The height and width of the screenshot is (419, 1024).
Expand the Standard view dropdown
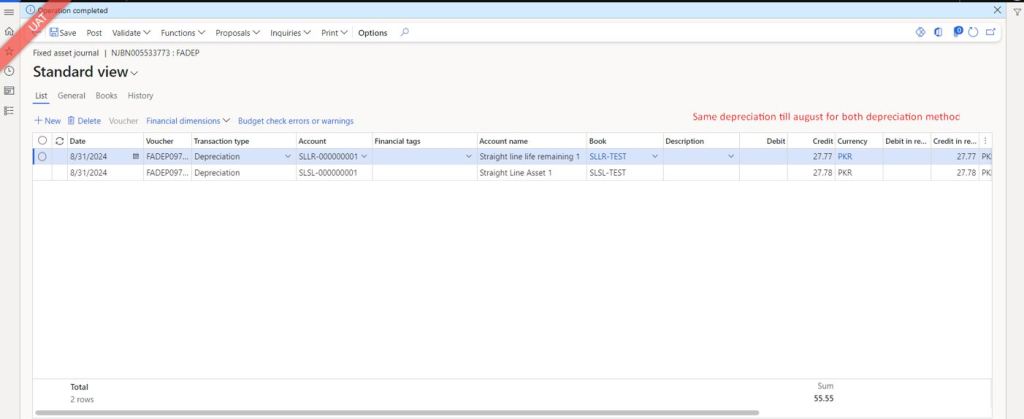[x=134, y=73]
